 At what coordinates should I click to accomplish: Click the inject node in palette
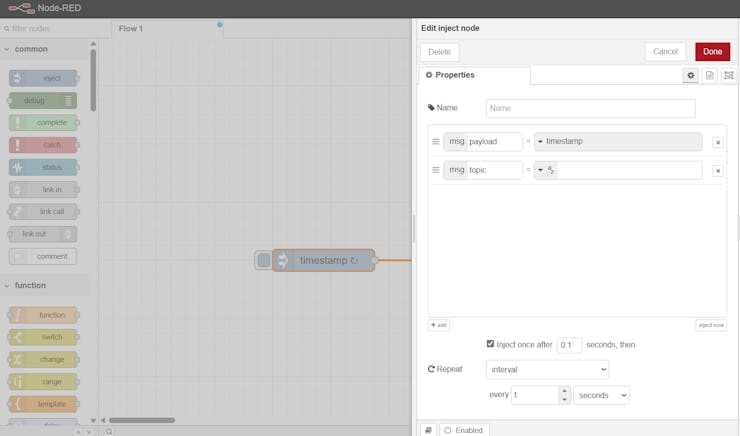point(43,78)
